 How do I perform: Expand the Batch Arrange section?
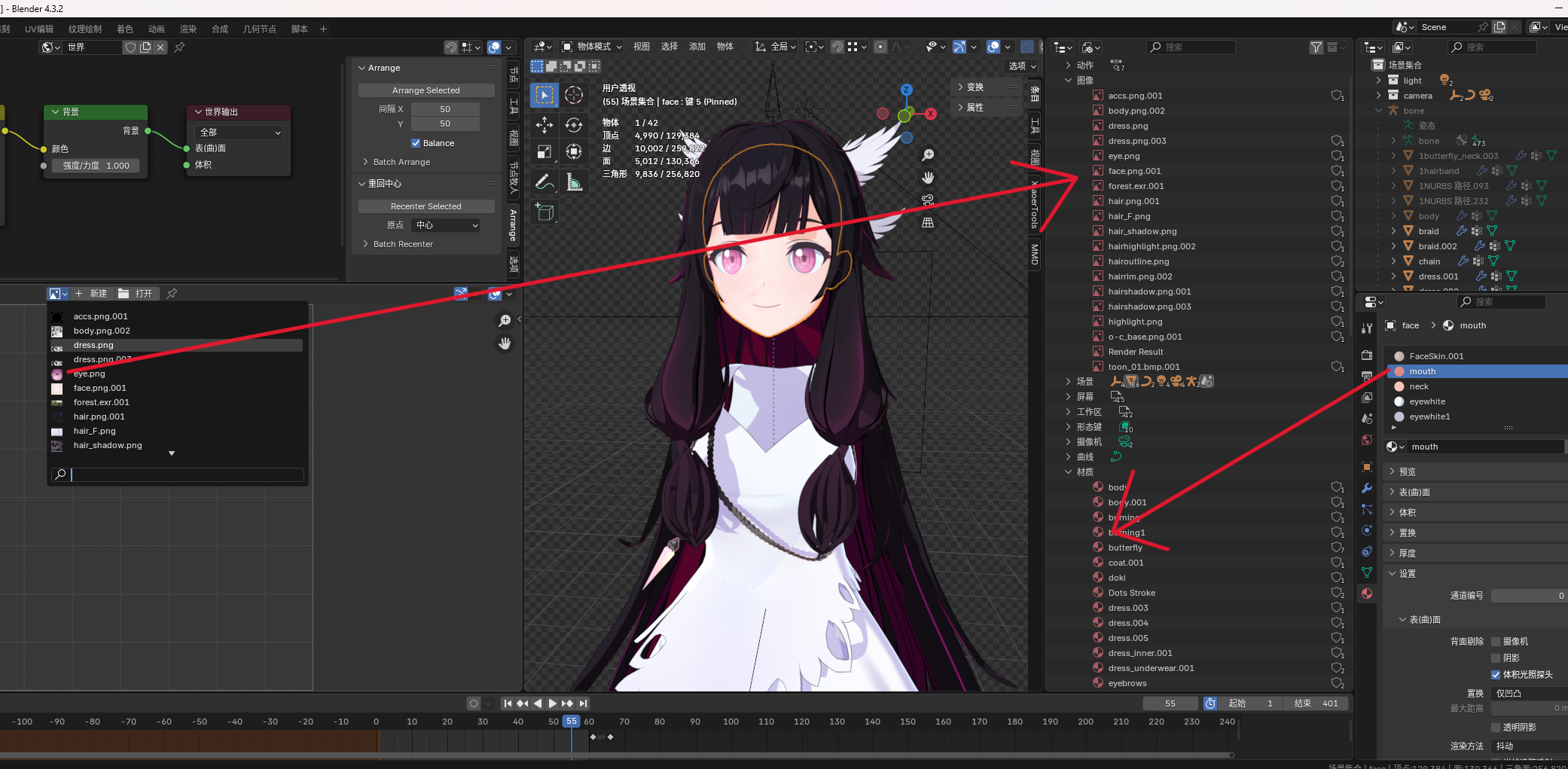[x=366, y=162]
